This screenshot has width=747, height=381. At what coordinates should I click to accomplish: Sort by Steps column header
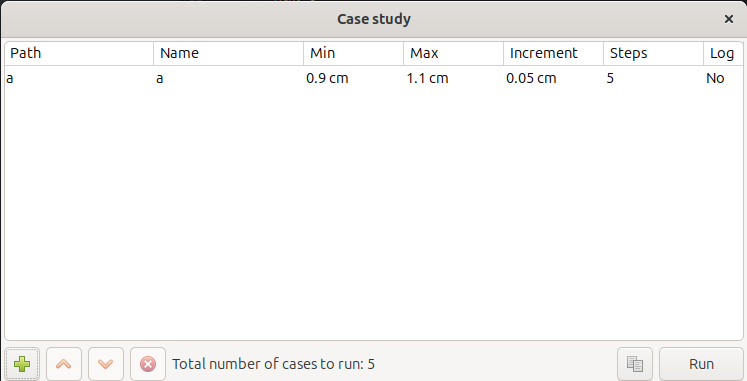pyautogui.click(x=654, y=53)
